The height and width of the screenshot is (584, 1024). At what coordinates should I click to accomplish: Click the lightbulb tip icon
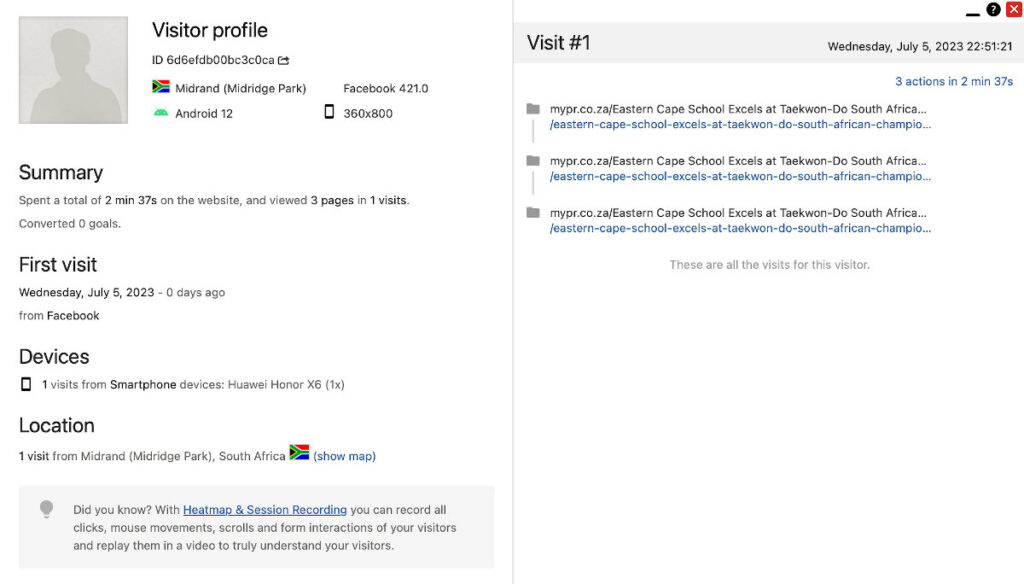point(46,509)
